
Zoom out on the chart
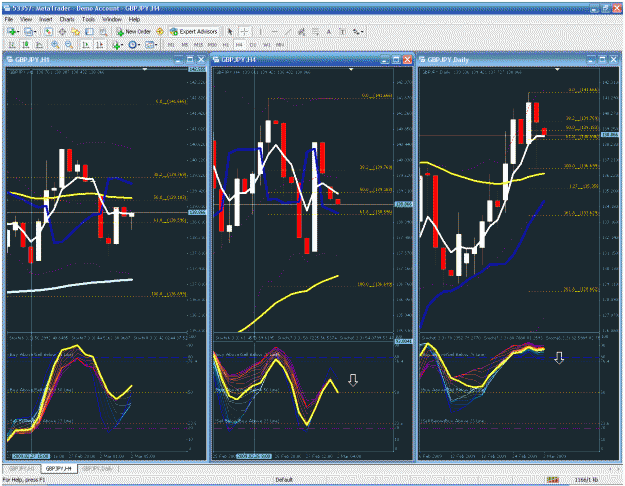pos(69,45)
